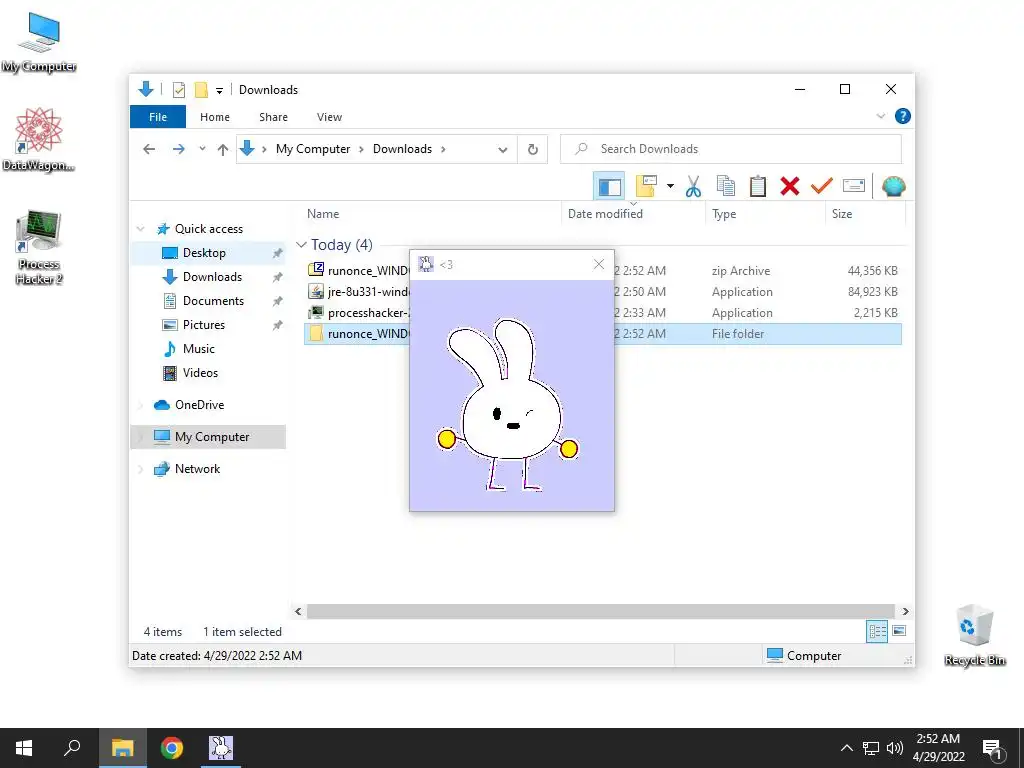Refresh the Downloads folder view
Viewport: 1024px width, 768px height.
[533, 150]
